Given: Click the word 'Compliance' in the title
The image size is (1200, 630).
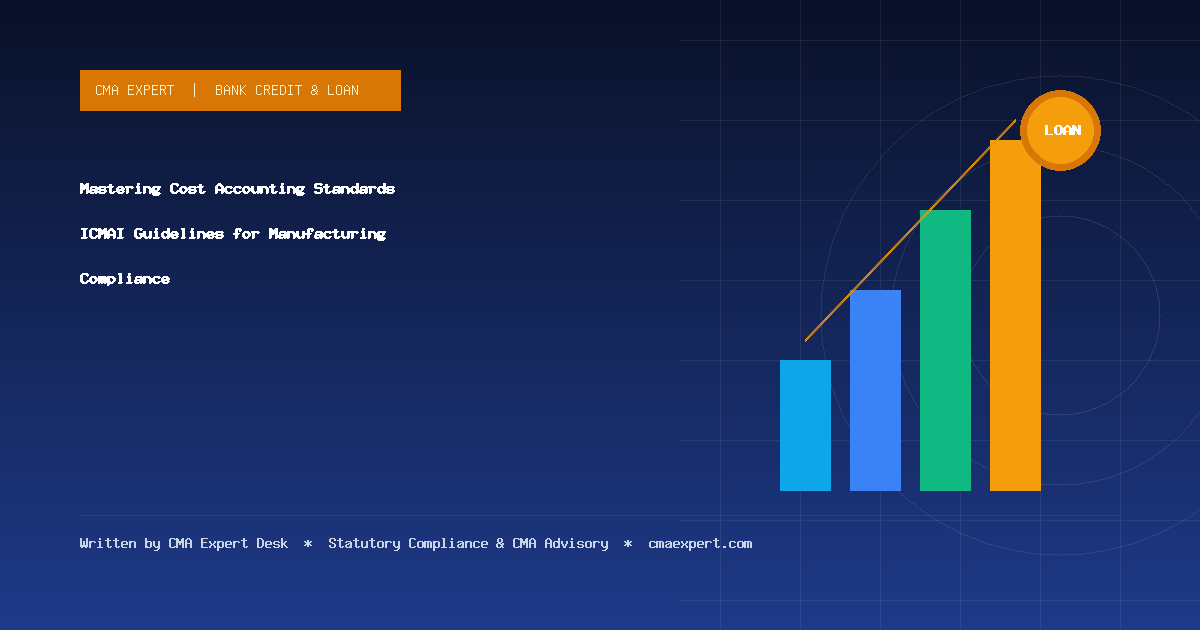Looking at the screenshot, I should (x=125, y=279).
